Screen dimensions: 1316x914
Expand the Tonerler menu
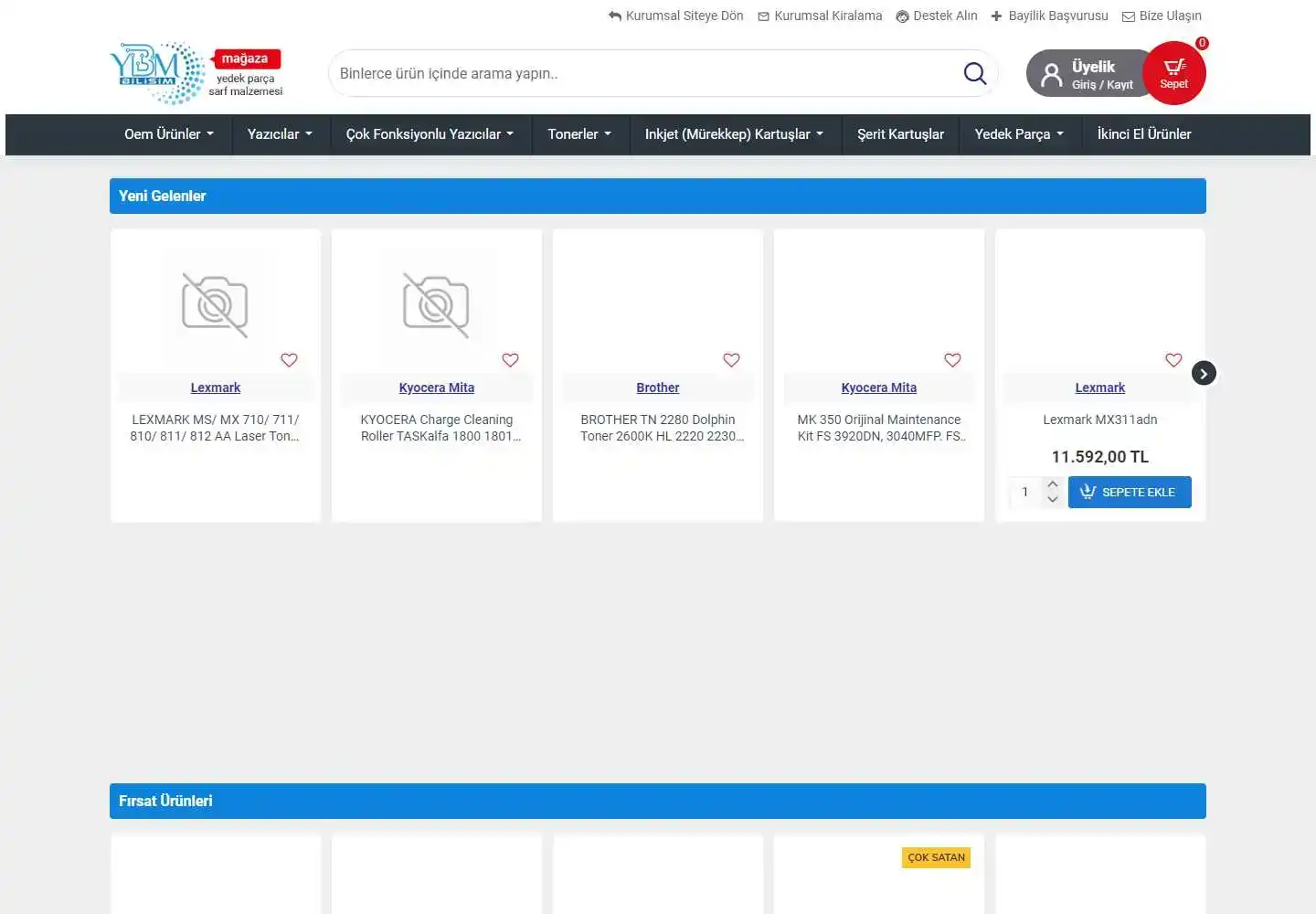[579, 134]
